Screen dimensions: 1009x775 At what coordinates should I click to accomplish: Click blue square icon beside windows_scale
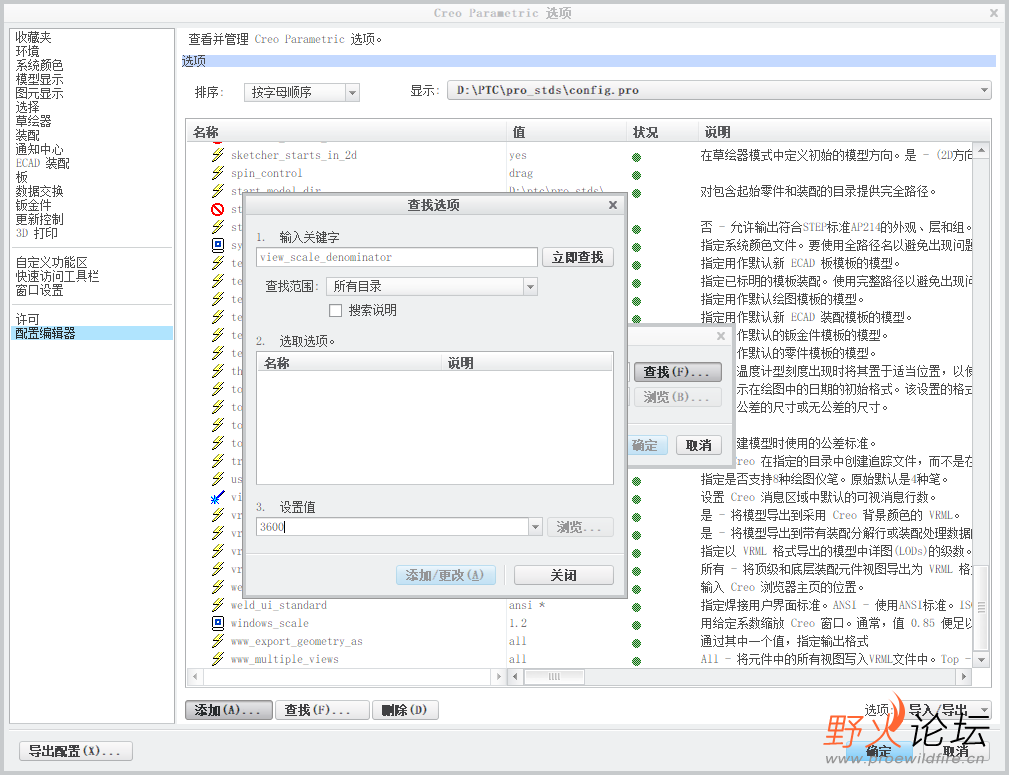coord(218,623)
